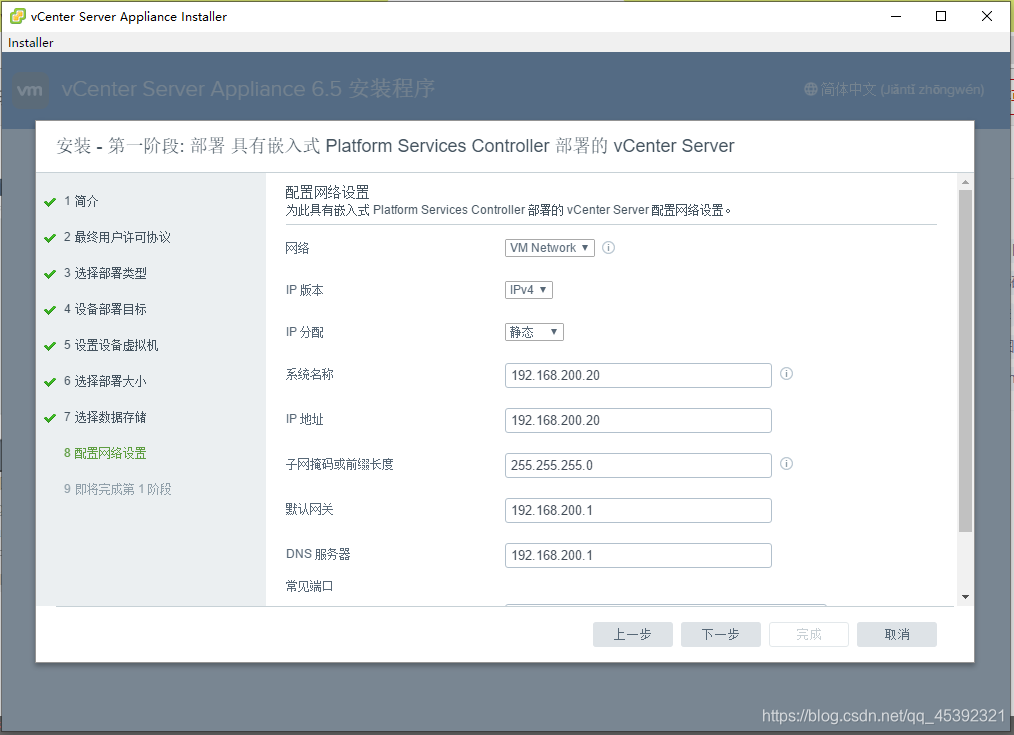Go to step 1 简介

pos(81,201)
